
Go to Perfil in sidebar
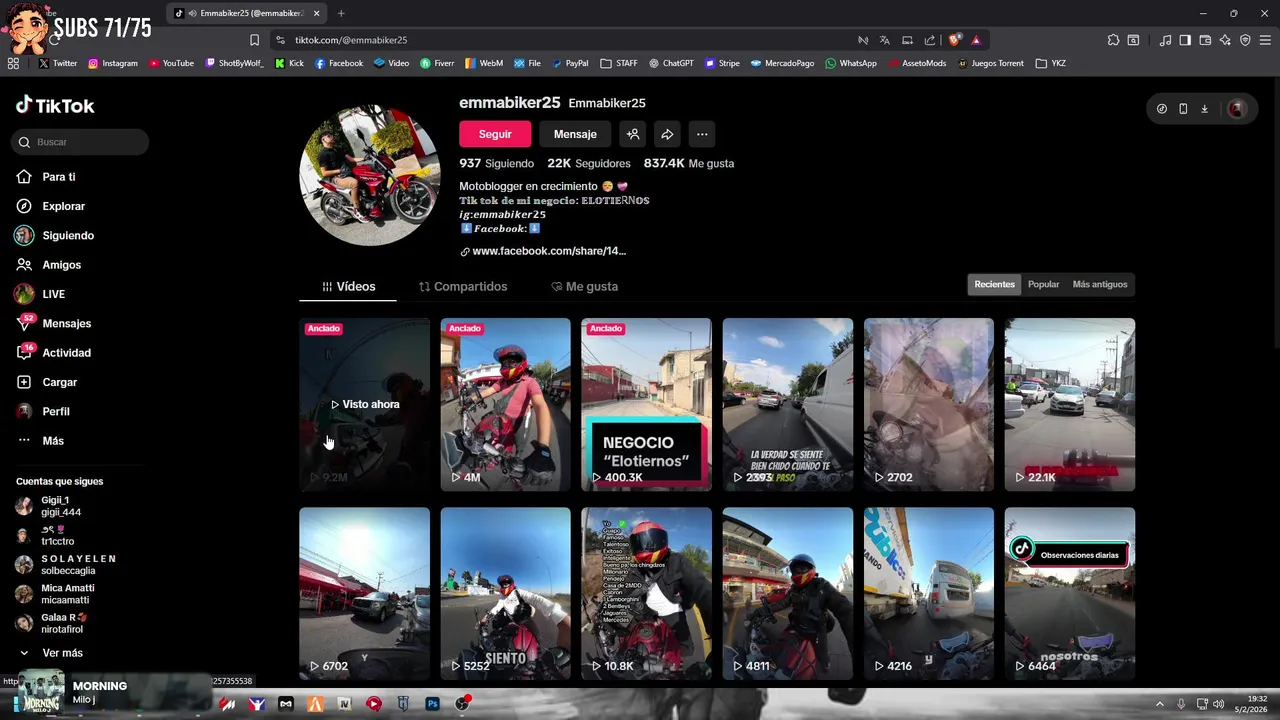click(x=43, y=411)
